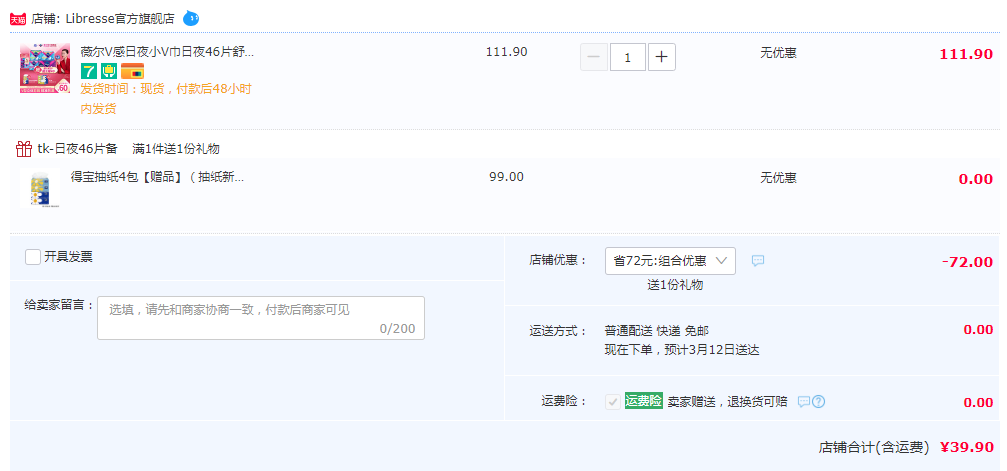Toggle the 运费险 freight insurance checkbox

(x=613, y=402)
